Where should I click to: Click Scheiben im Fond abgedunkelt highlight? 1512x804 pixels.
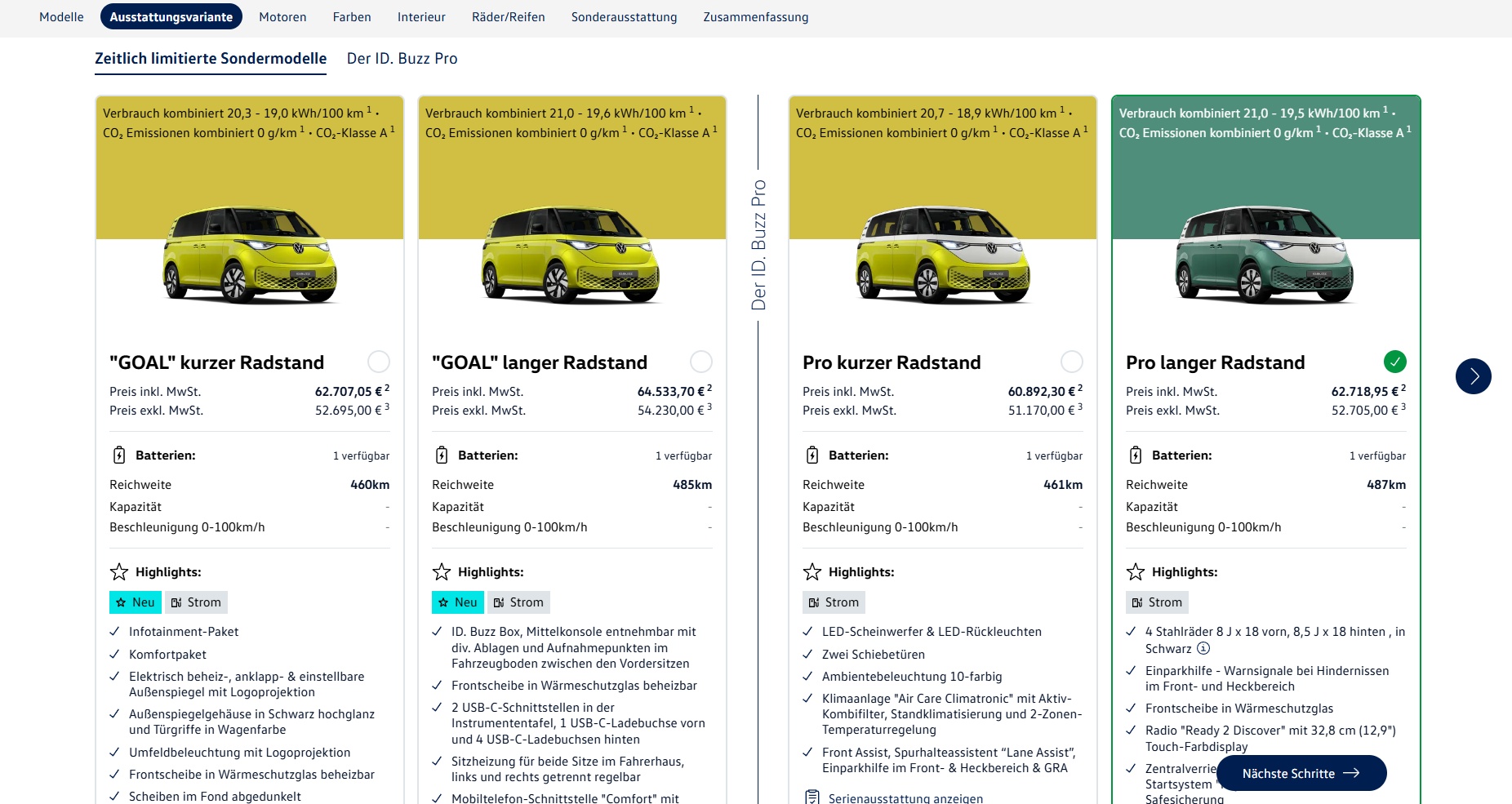click(215, 797)
